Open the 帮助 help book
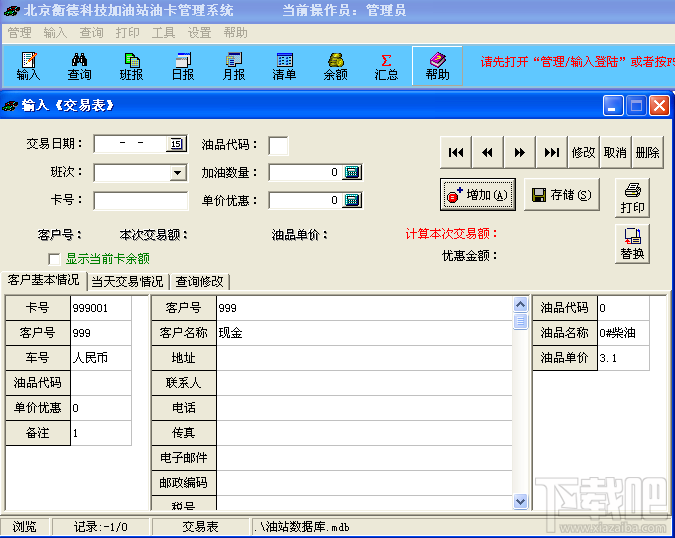Image resolution: width=675 pixels, height=538 pixels. point(437,66)
